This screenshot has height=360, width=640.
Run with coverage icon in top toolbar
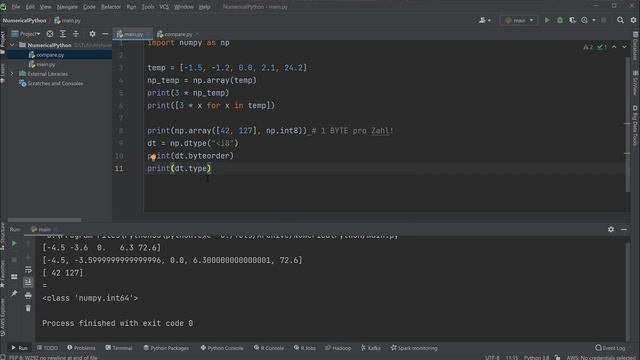pos(572,20)
